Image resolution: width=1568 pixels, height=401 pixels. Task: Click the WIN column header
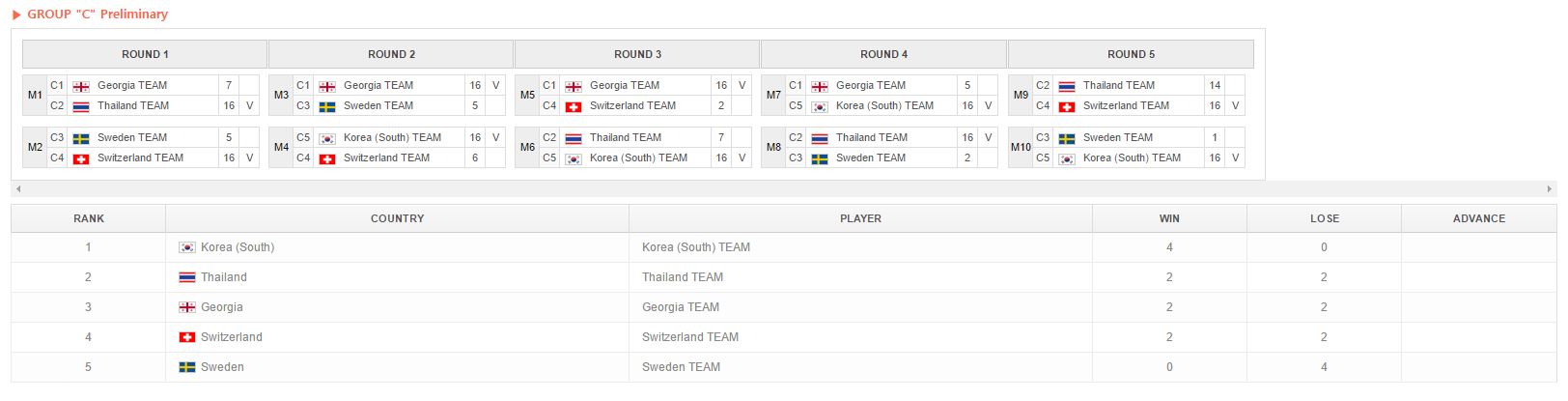click(1169, 218)
